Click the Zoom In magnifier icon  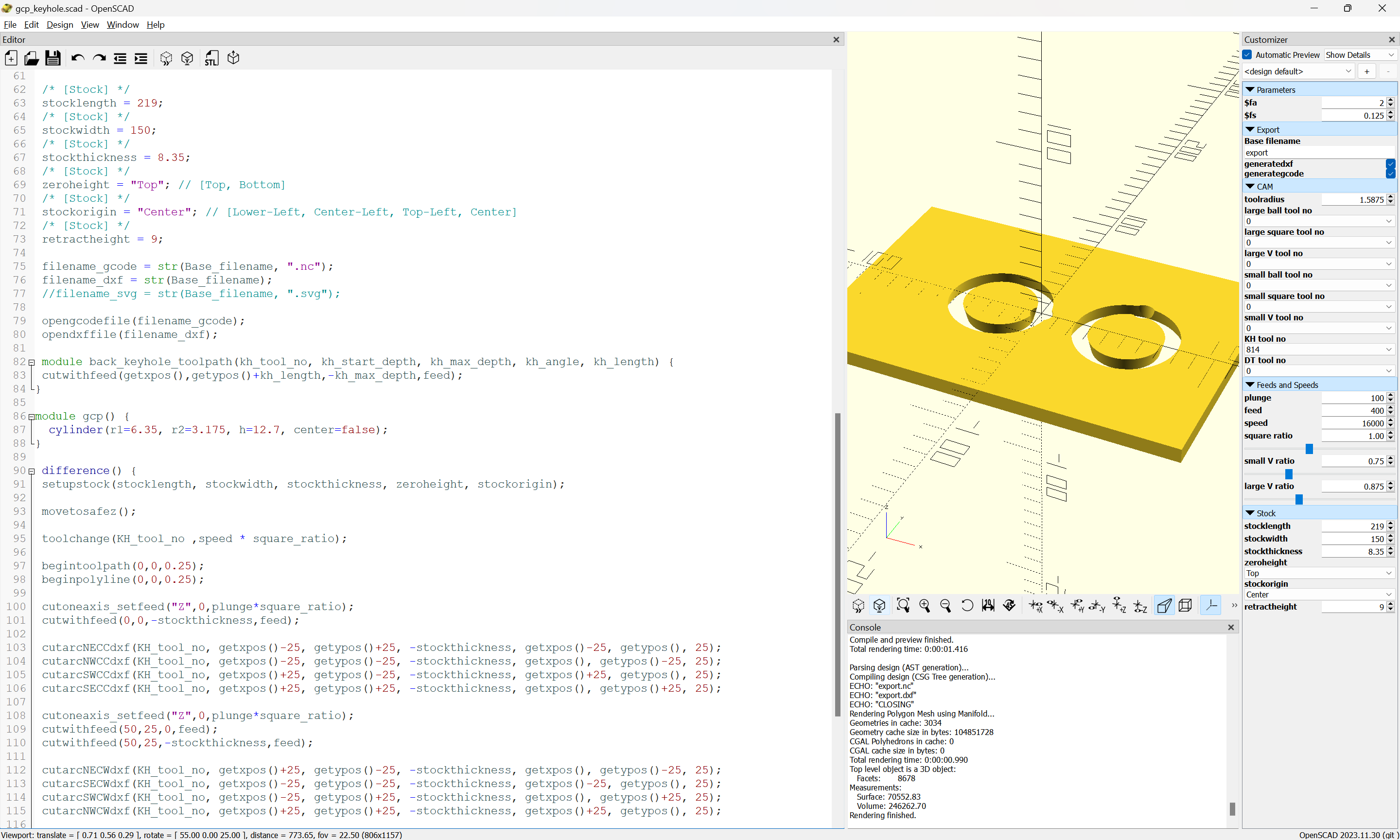(x=924, y=606)
